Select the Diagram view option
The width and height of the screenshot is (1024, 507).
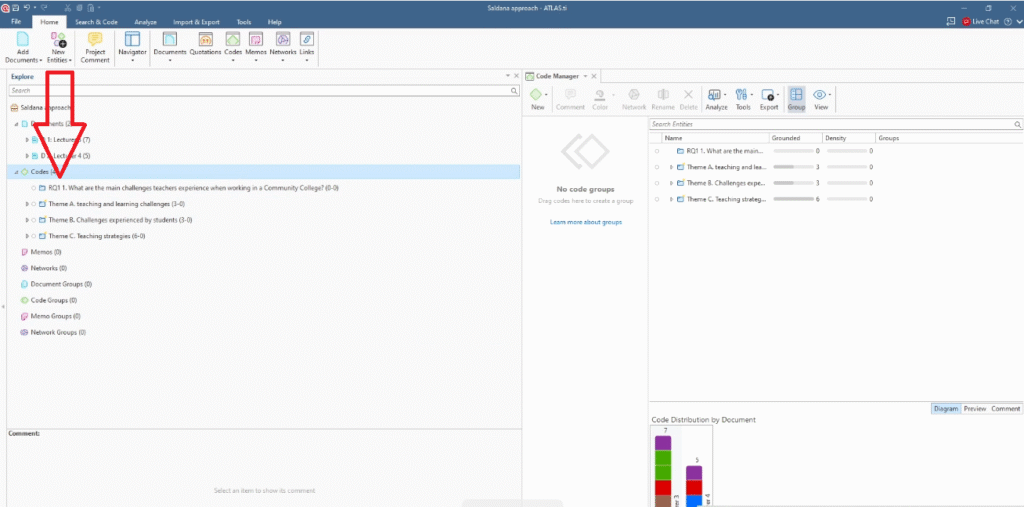click(x=945, y=408)
